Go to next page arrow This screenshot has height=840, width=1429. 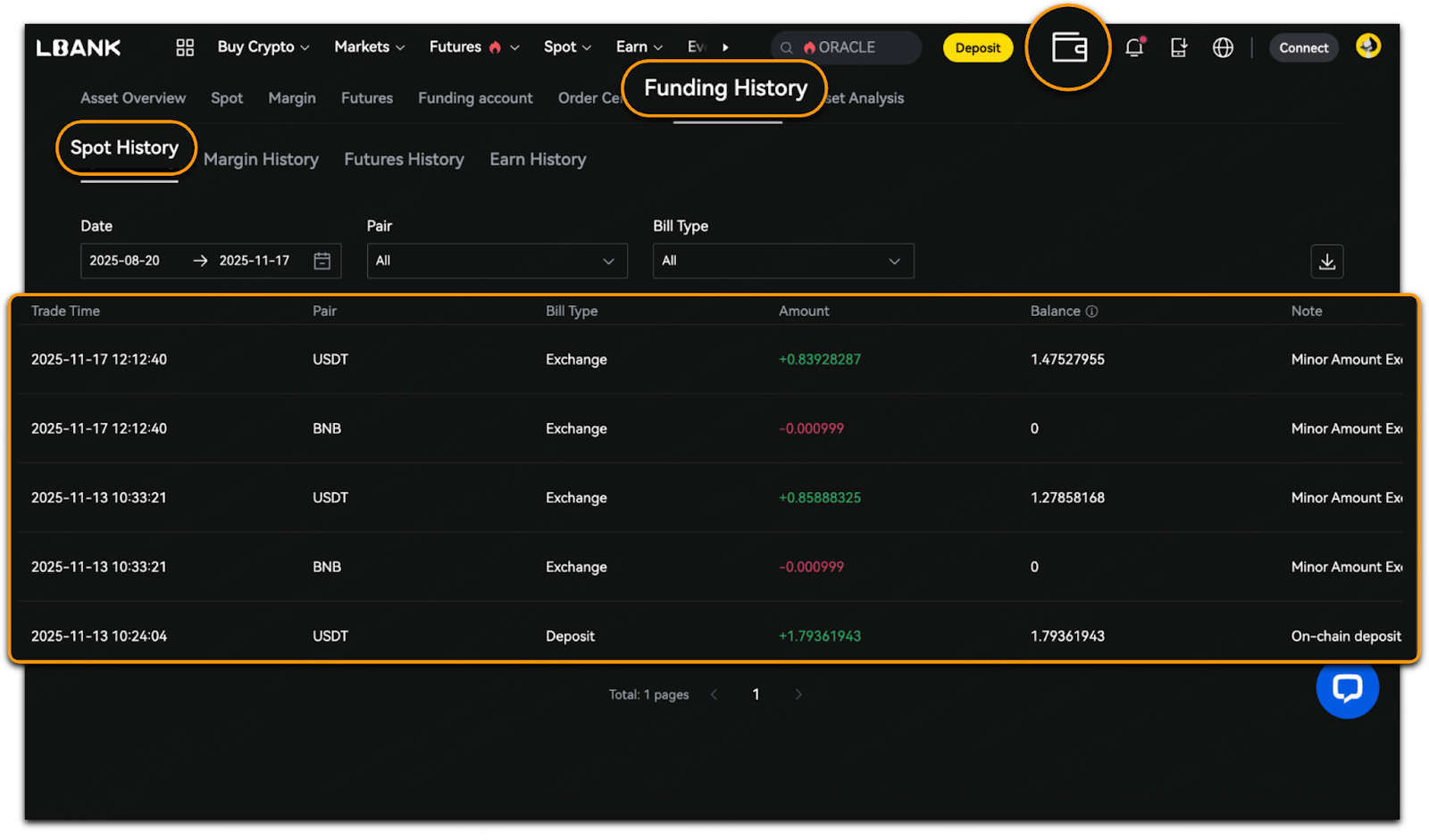tap(798, 694)
